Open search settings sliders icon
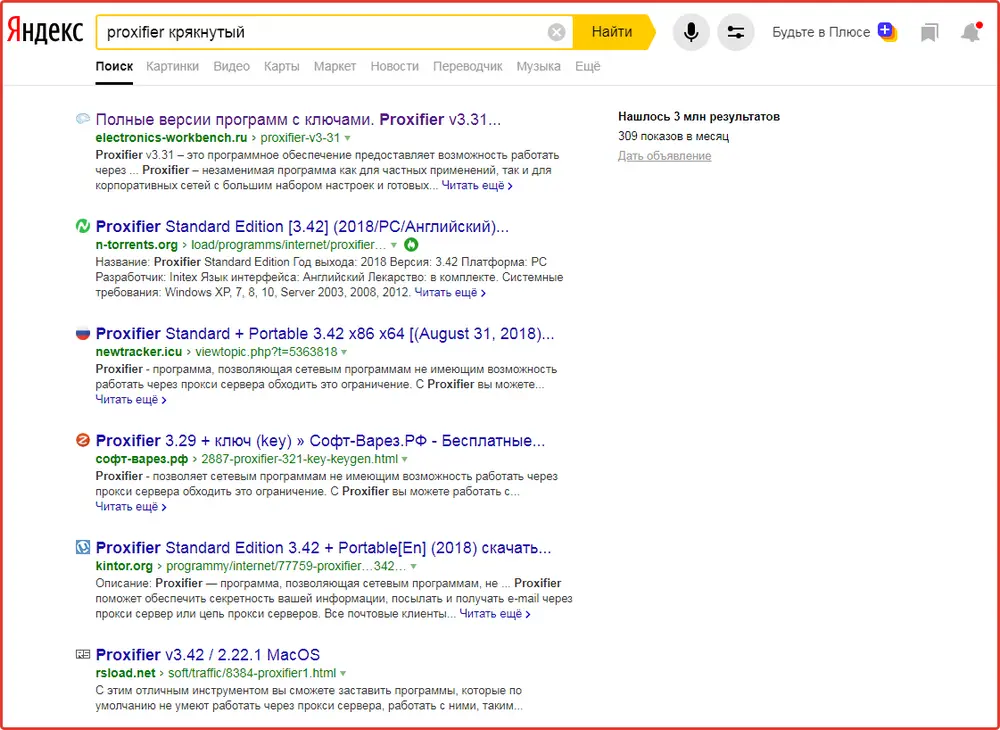1000x730 pixels. click(736, 32)
